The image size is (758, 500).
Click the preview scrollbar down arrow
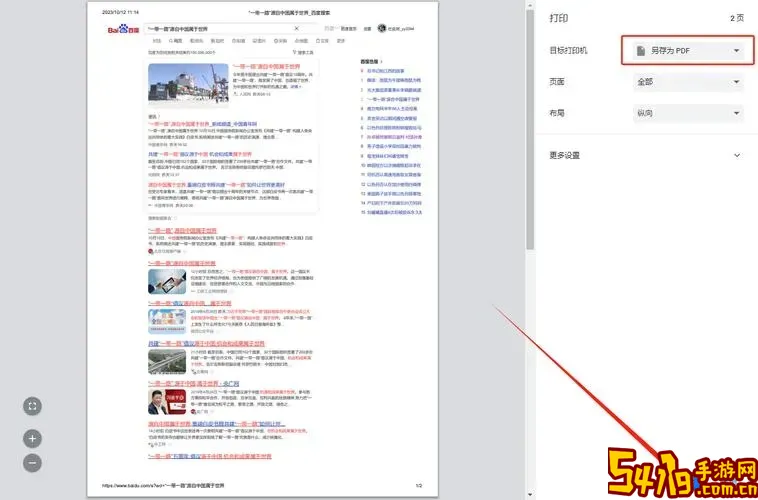pos(530,495)
